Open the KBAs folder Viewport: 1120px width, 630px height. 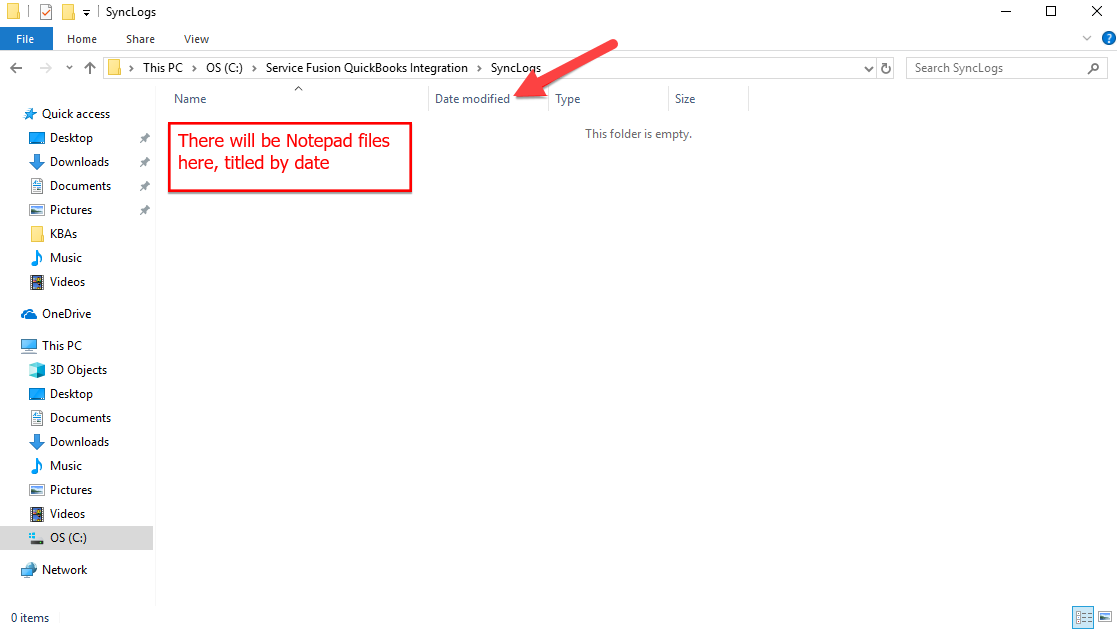point(64,234)
